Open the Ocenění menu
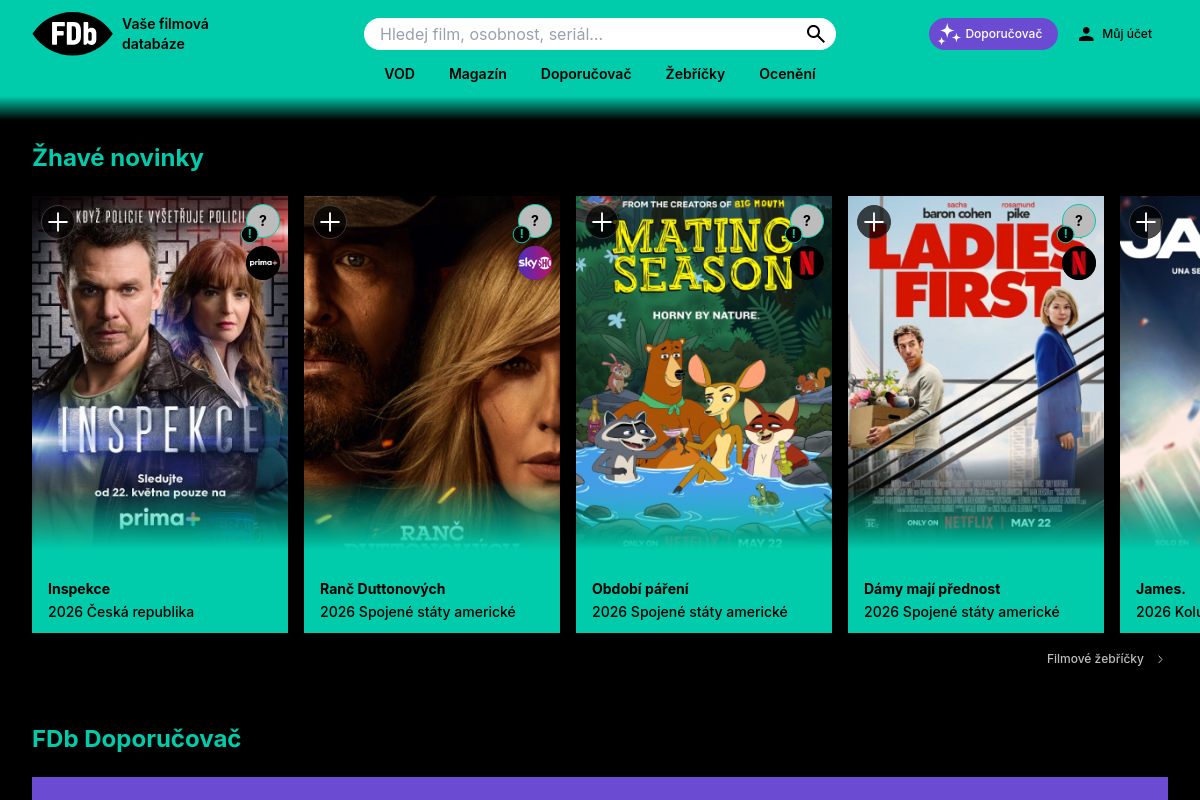This screenshot has width=1200, height=800. coord(787,74)
